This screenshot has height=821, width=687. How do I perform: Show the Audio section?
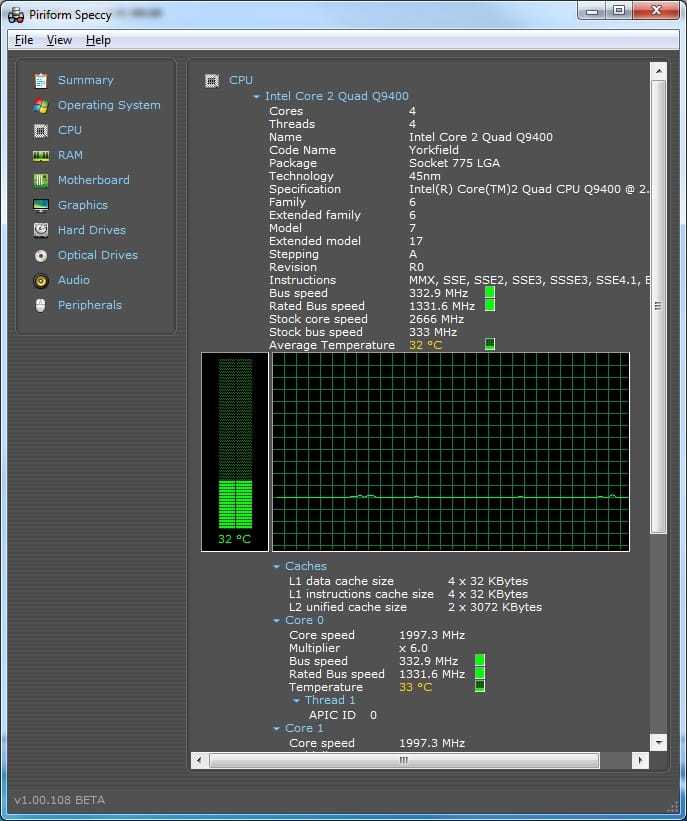pyautogui.click(x=73, y=280)
